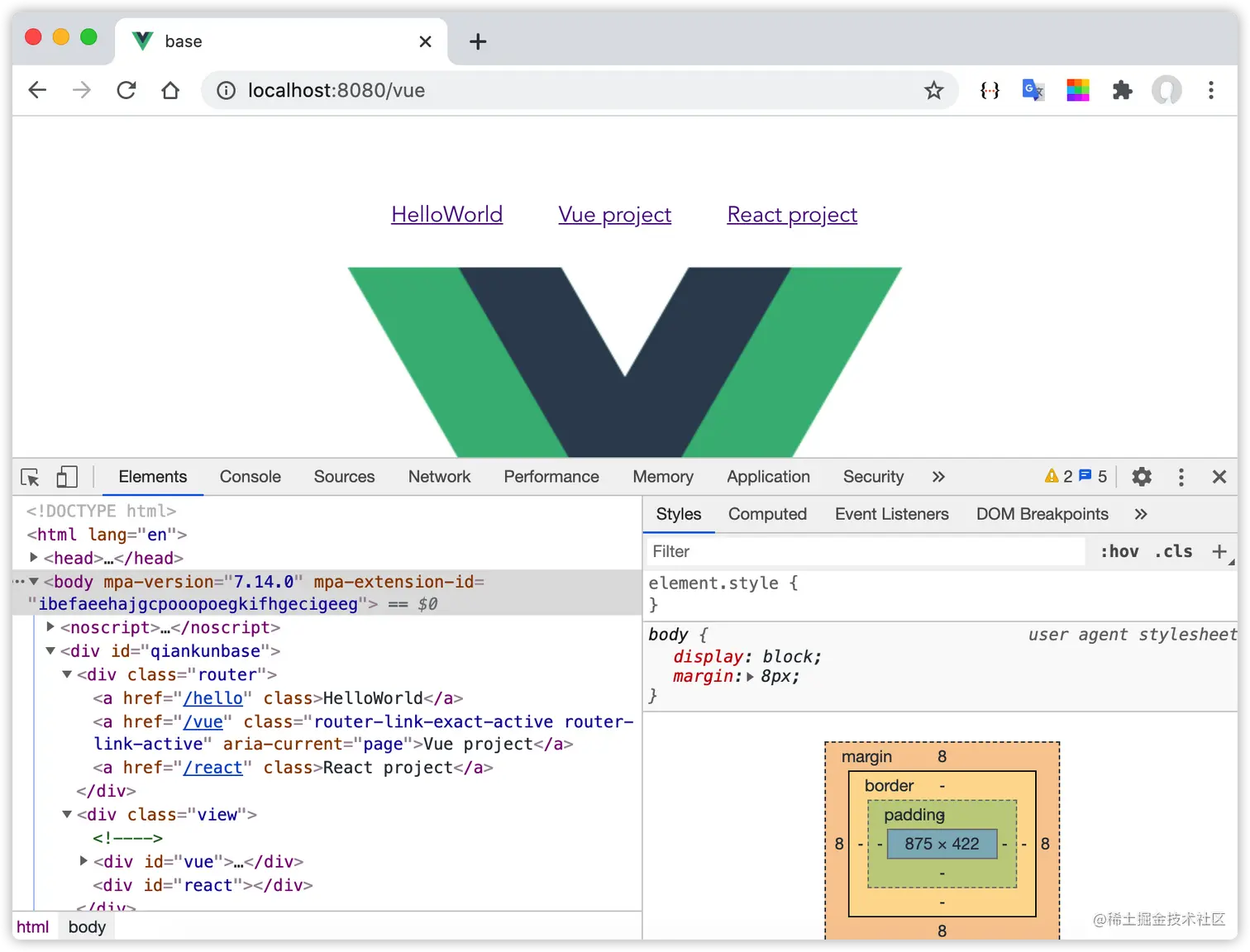Switch to the Security tab
The width and height of the screenshot is (1250, 952).
(x=873, y=477)
